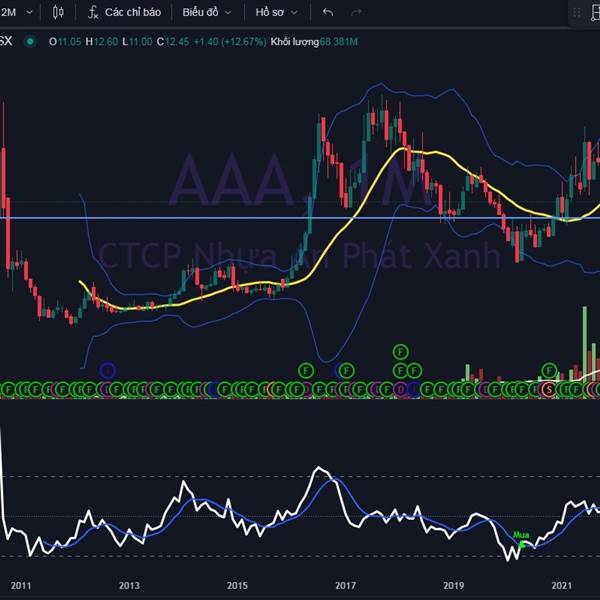Expand the Biểu đồ dropdown
Screen dimensions: 600x600
pos(207,12)
